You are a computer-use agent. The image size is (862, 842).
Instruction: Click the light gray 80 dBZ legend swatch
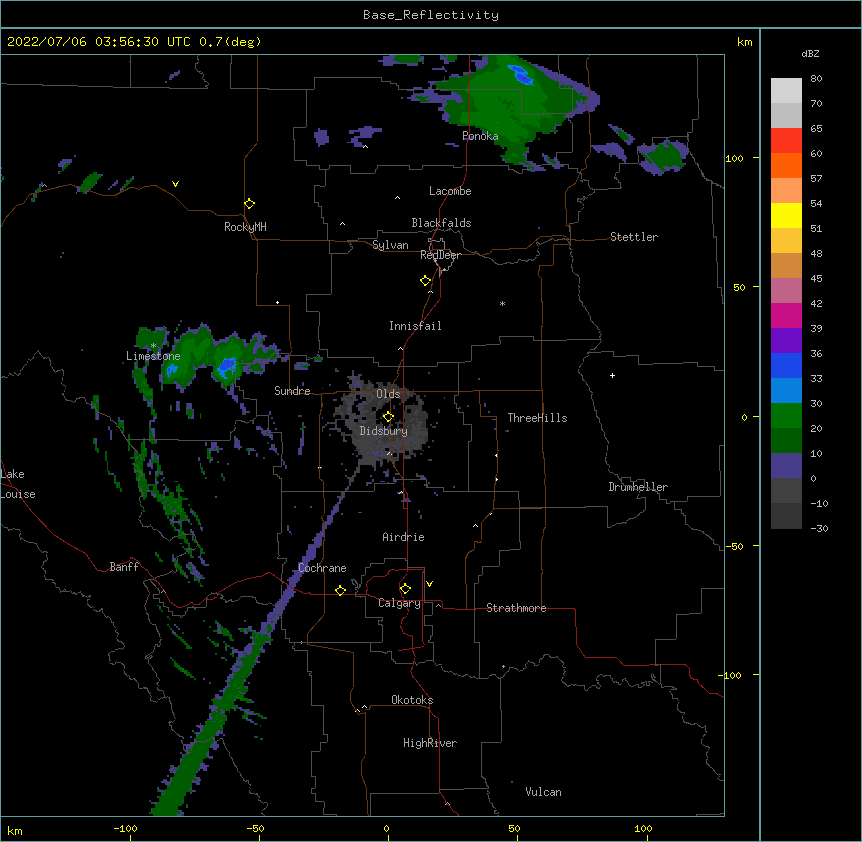click(x=786, y=91)
